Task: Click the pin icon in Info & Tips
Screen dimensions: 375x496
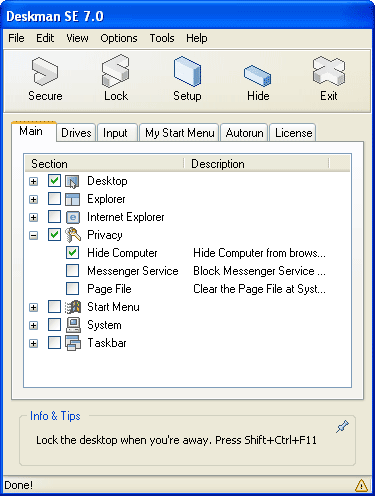Action: click(x=342, y=426)
